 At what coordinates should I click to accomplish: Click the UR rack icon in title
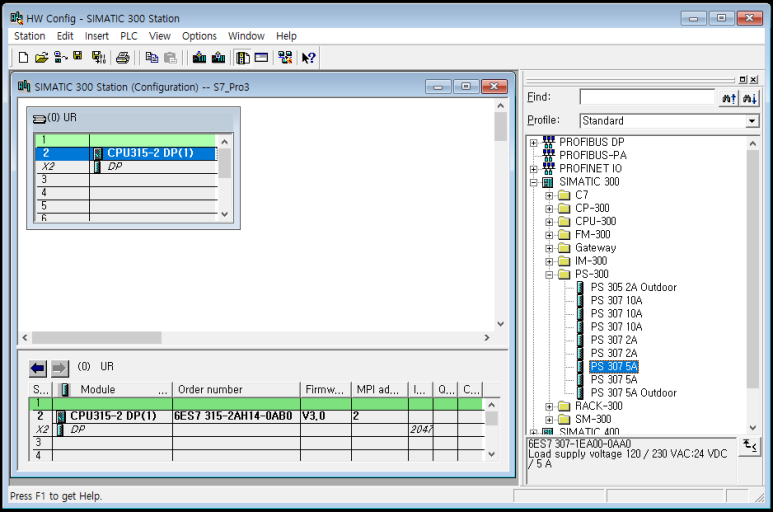pyautogui.click(x=39, y=118)
